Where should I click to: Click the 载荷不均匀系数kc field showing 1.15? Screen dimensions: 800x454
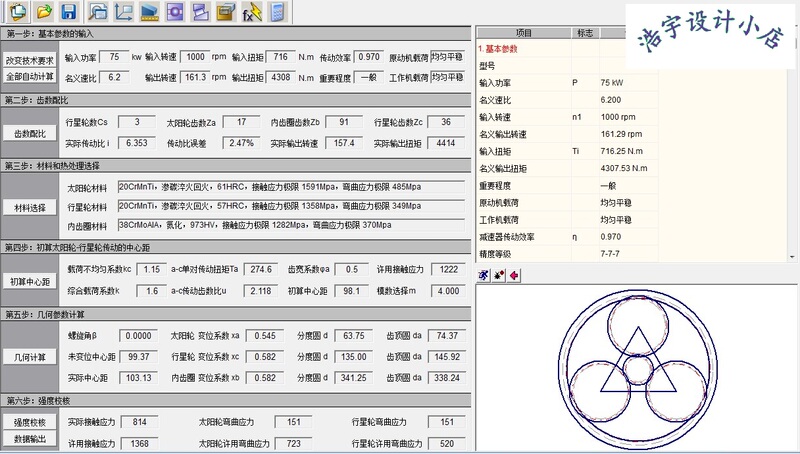pyautogui.click(x=152, y=269)
